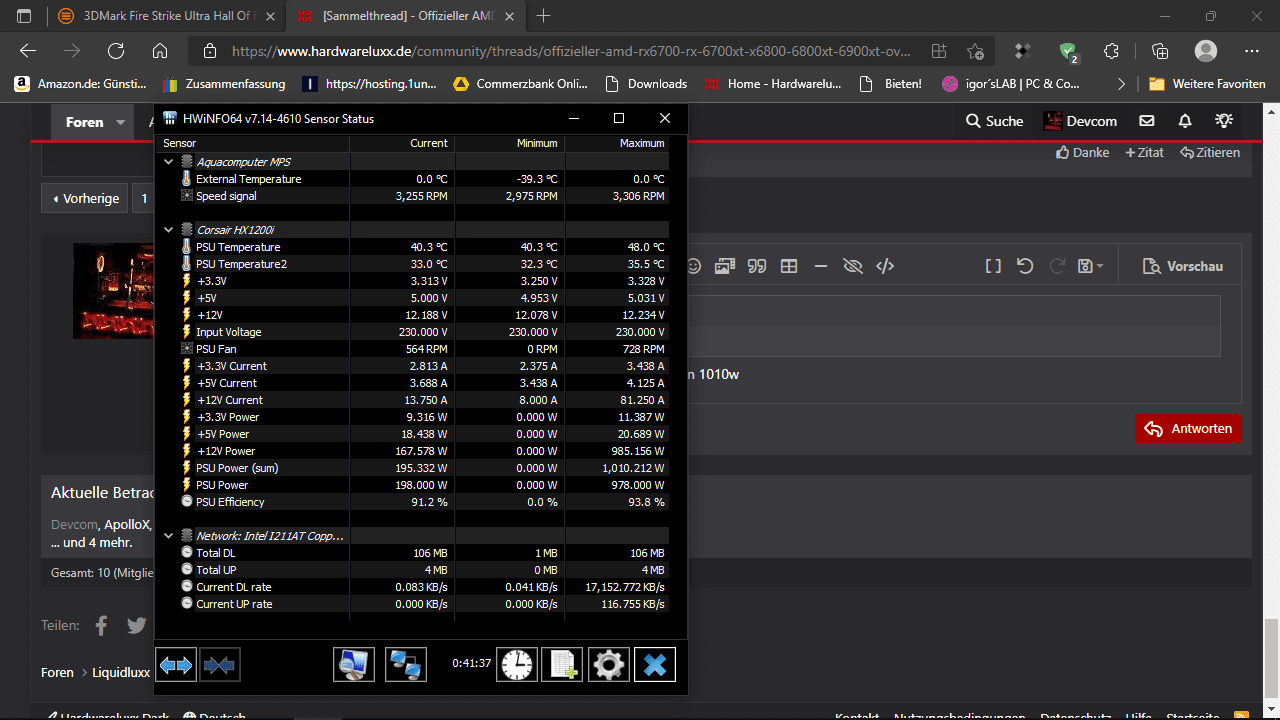Add page to favorites star icon
This screenshot has width=1280, height=720.
[x=975, y=51]
